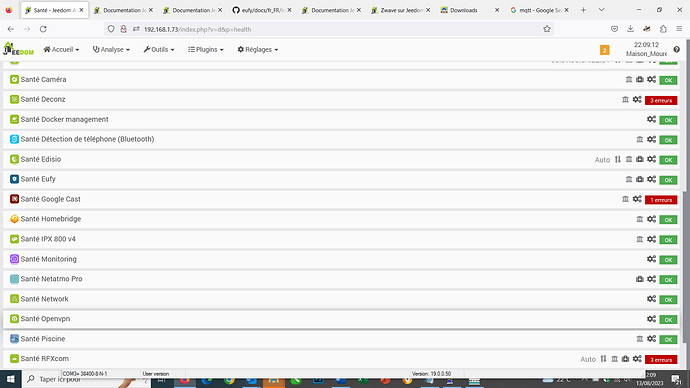Click Santé Deconz 3 erreurs badge
The image size is (690, 388).
coord(661,100)
